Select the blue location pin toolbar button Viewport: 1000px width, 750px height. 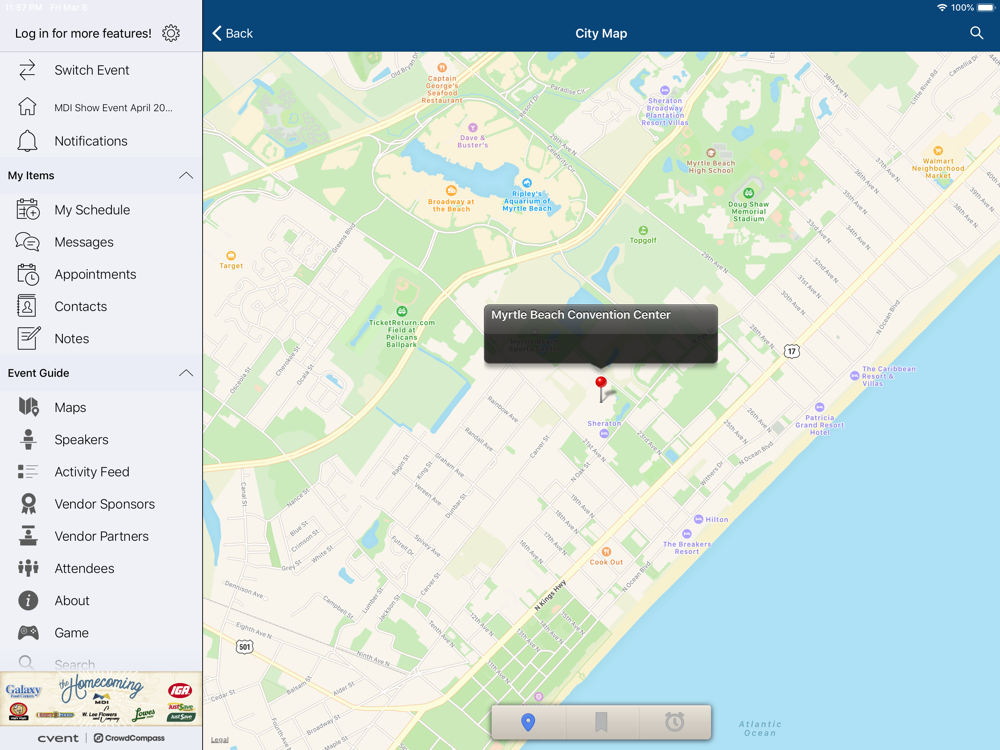click(x=527, y=722)
